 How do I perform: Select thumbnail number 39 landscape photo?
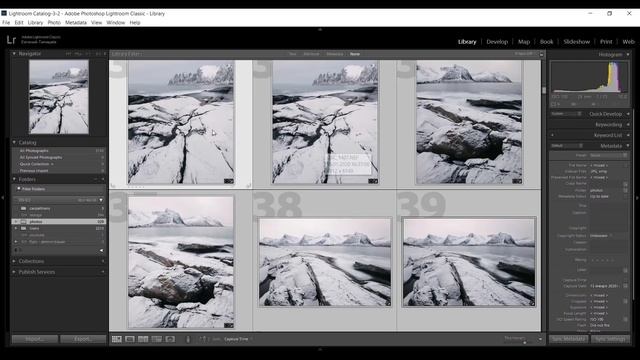(469, 262)
